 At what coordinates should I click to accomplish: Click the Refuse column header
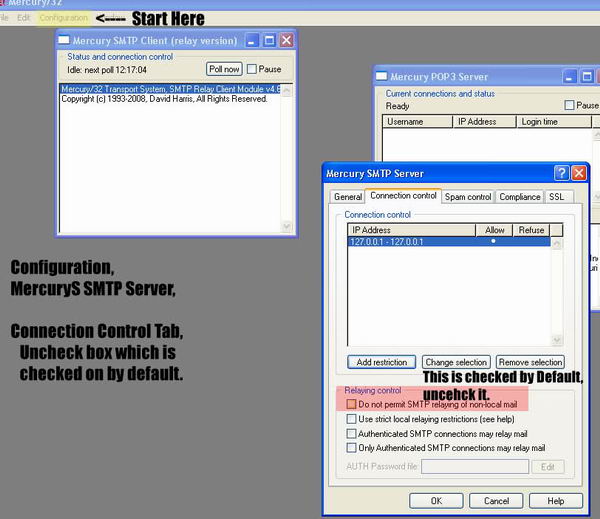point(531,230)
